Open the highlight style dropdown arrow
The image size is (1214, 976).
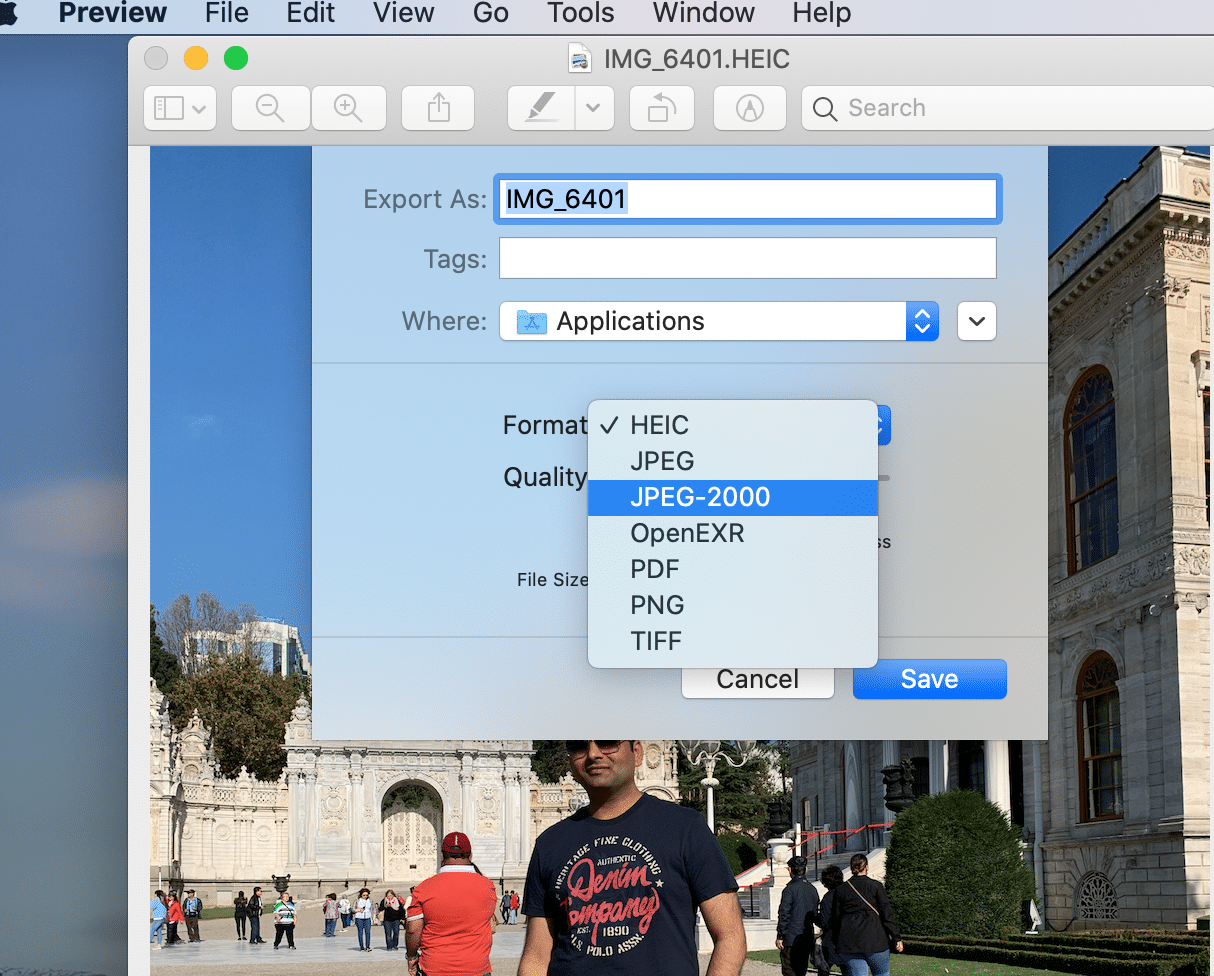[593, 108]
